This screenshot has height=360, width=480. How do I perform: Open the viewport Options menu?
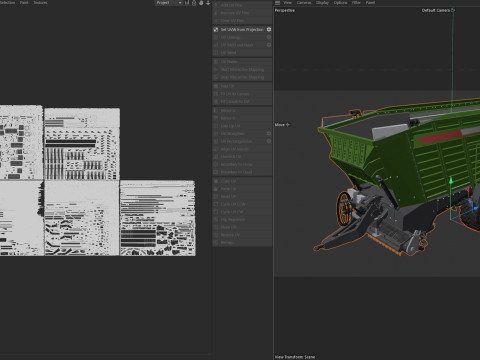[340, 3]
